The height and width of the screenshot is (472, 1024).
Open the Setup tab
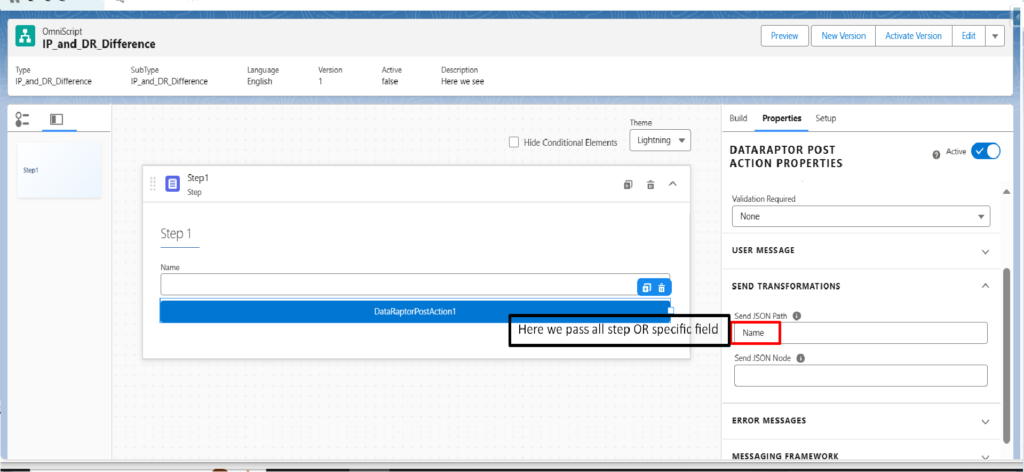click(x=825, y=118)
